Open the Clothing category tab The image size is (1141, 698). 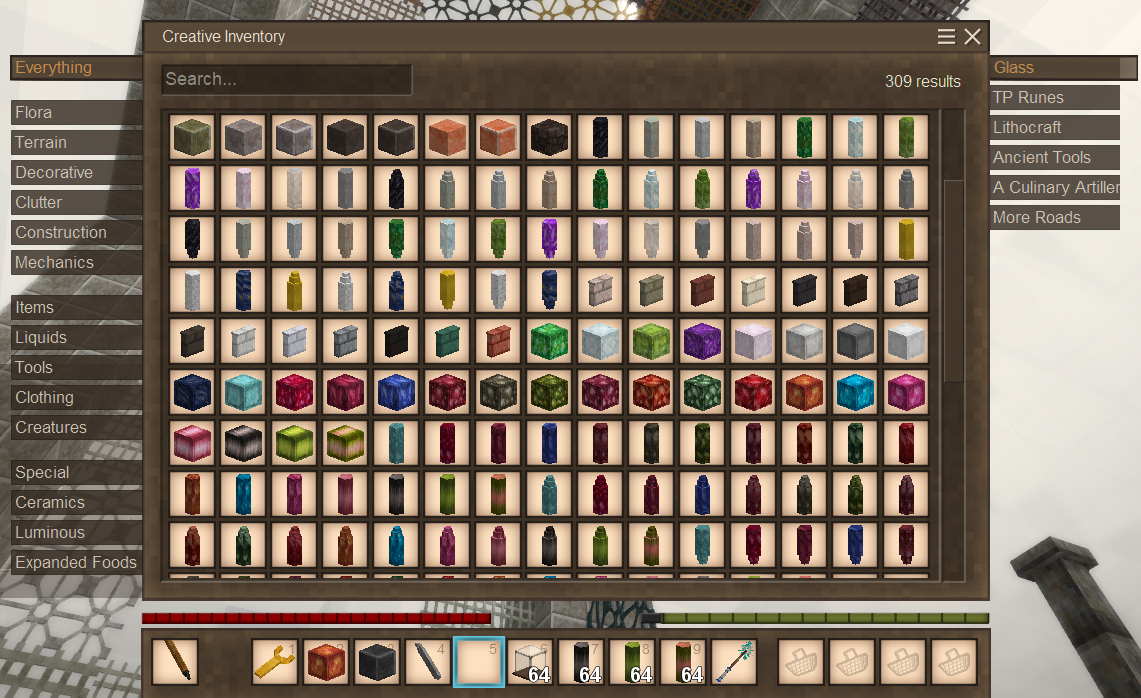[x=76, y=397]
